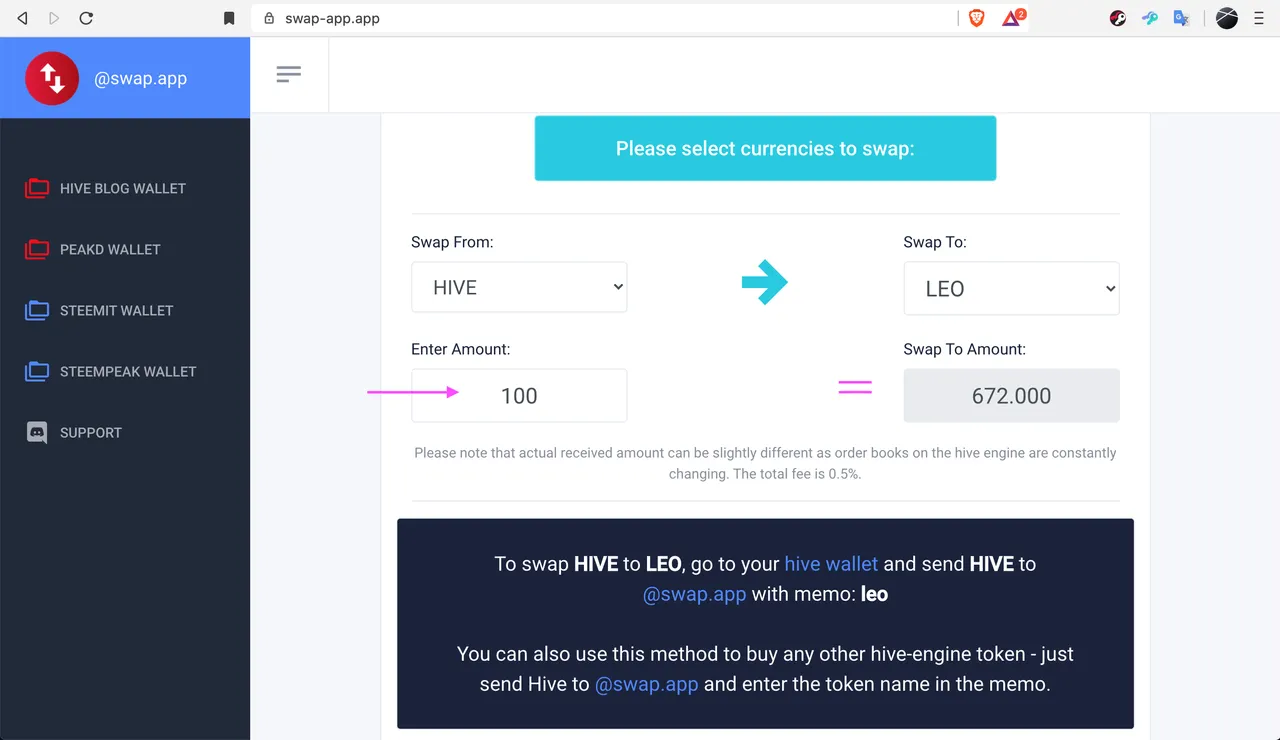Click the Hive Blog Wallet folder icon
Screen dimensions: 1280x740
pos(37,188)
